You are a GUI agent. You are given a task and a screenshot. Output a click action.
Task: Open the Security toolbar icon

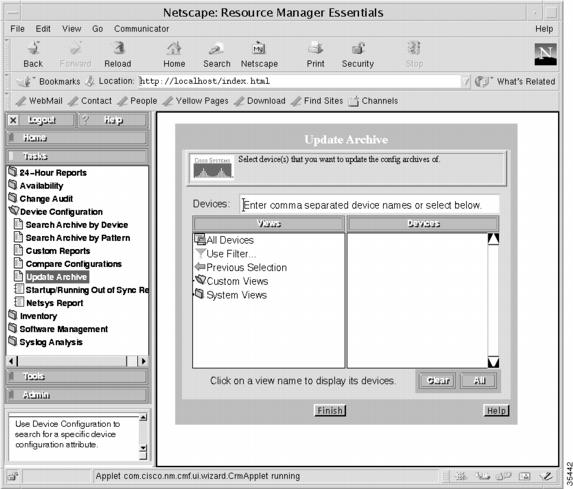pos(358,54)
